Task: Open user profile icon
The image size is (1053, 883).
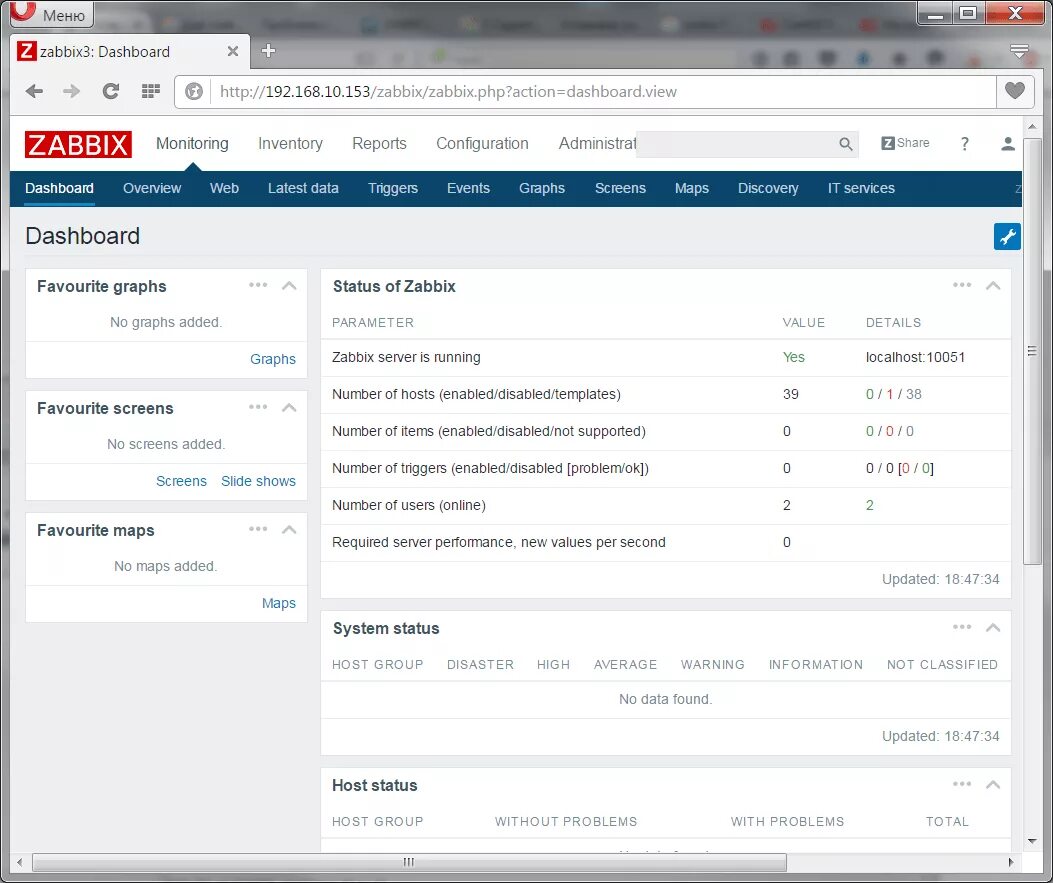Action: [x=1007, y=144]
